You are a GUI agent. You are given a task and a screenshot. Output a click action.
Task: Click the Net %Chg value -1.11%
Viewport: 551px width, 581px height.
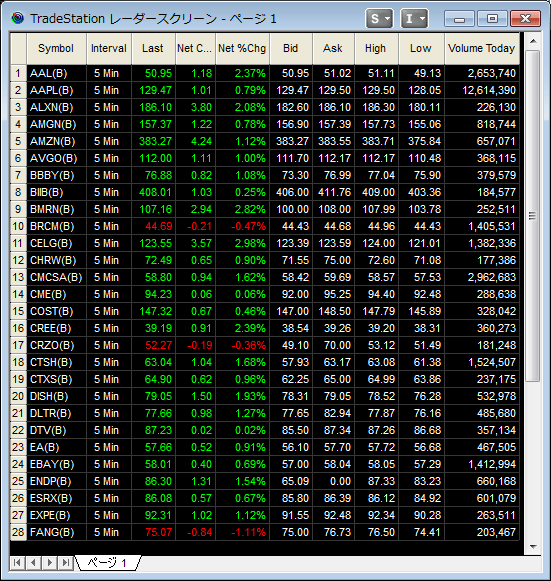click(242, 532)
